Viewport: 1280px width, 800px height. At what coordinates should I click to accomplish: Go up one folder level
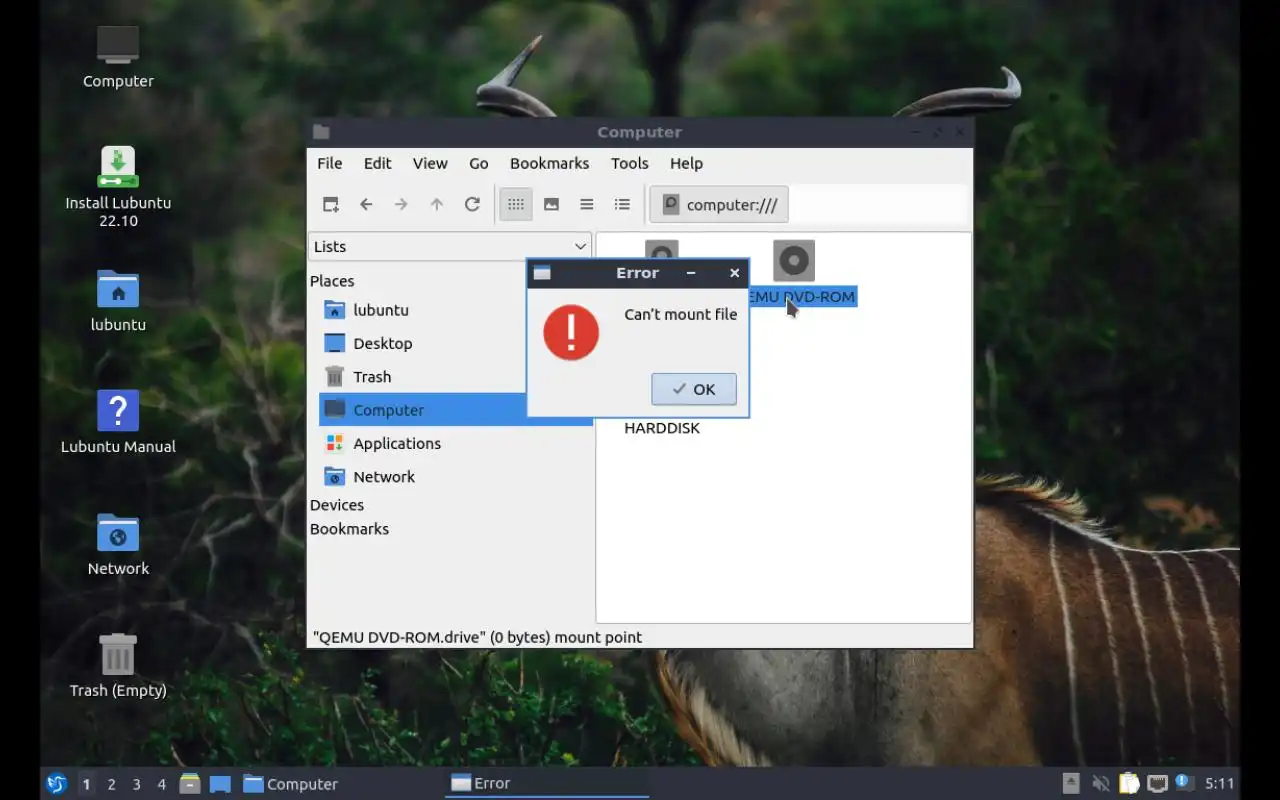436,204
